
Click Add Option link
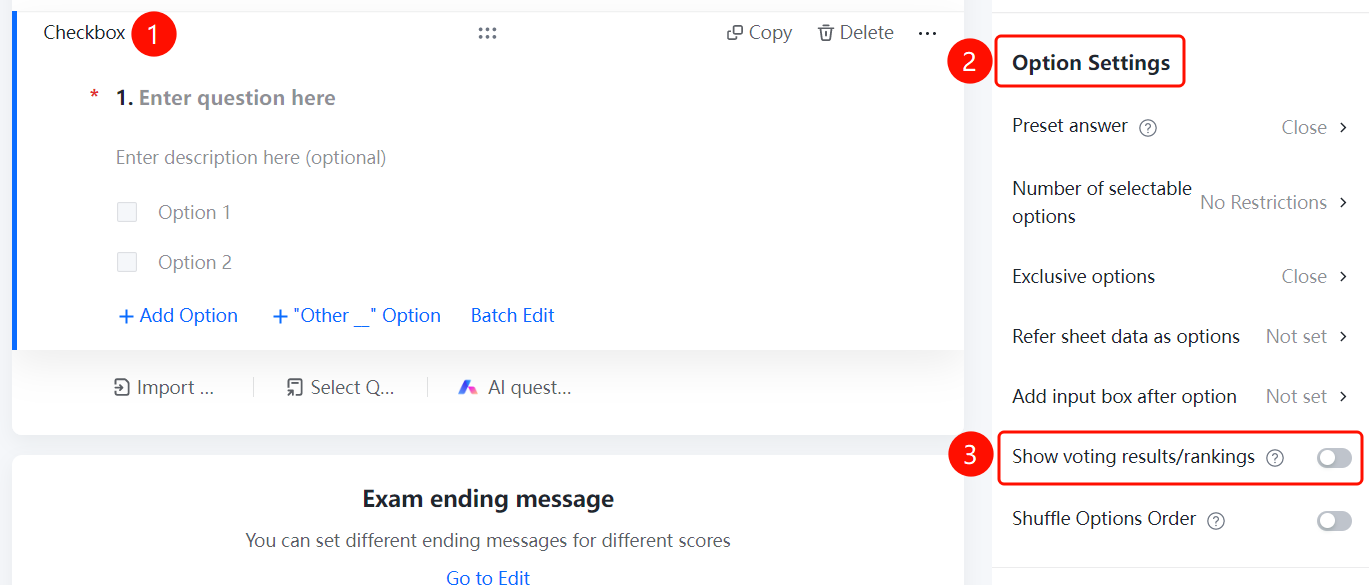(178, 316)
